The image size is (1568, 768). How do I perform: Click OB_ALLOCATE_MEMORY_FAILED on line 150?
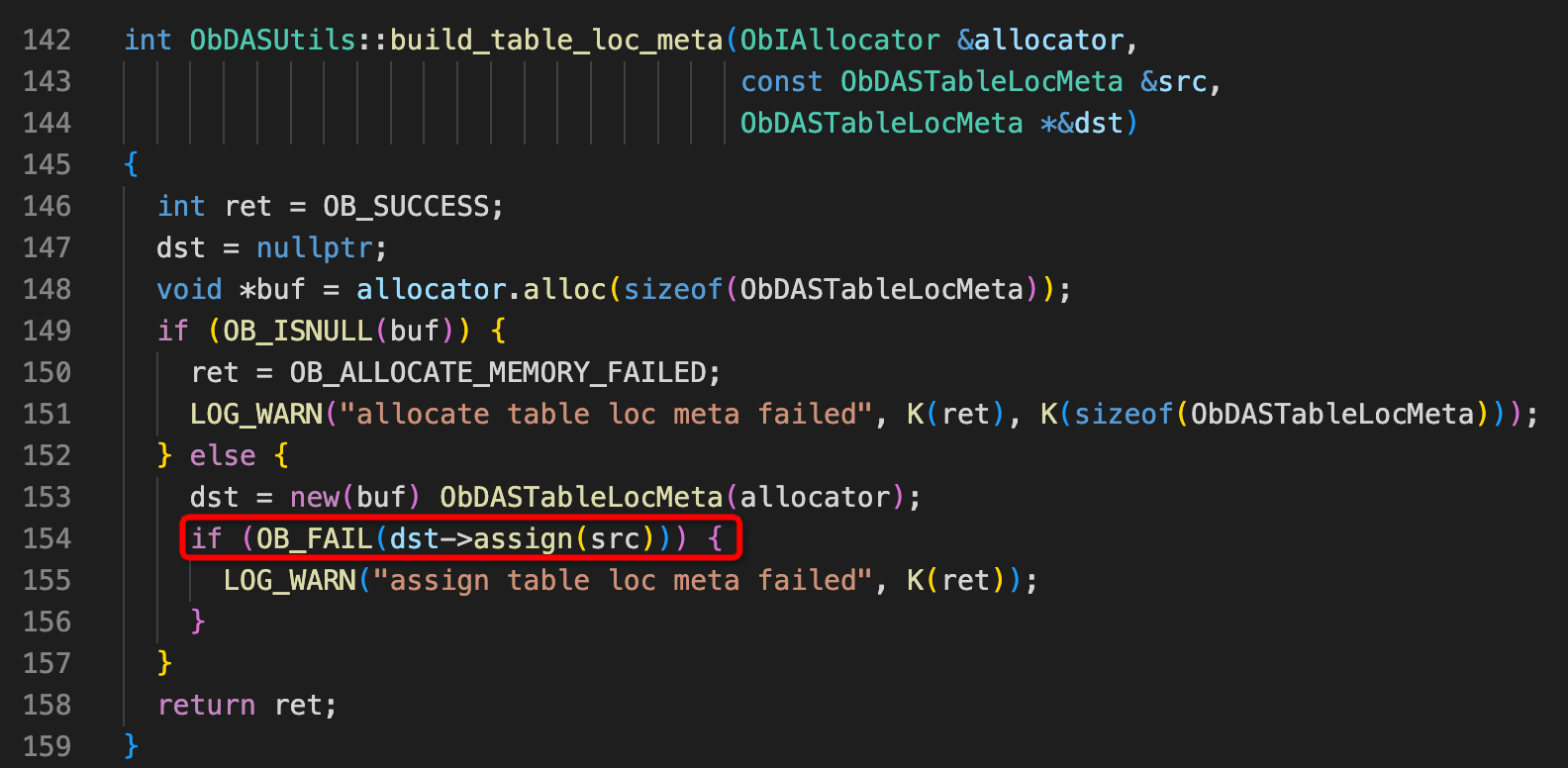[498, 372]
